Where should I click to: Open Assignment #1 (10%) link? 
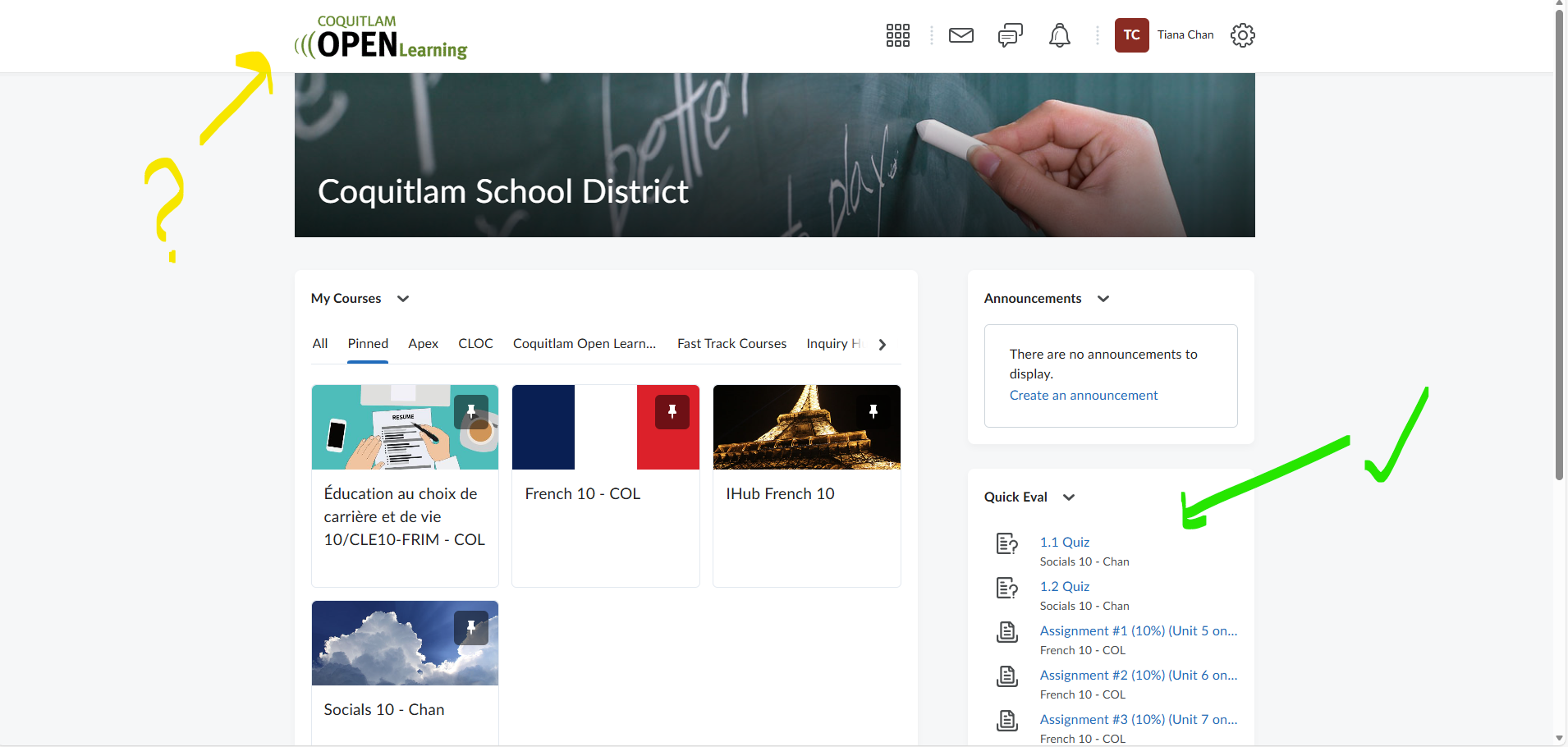(x=1139, y=631)
